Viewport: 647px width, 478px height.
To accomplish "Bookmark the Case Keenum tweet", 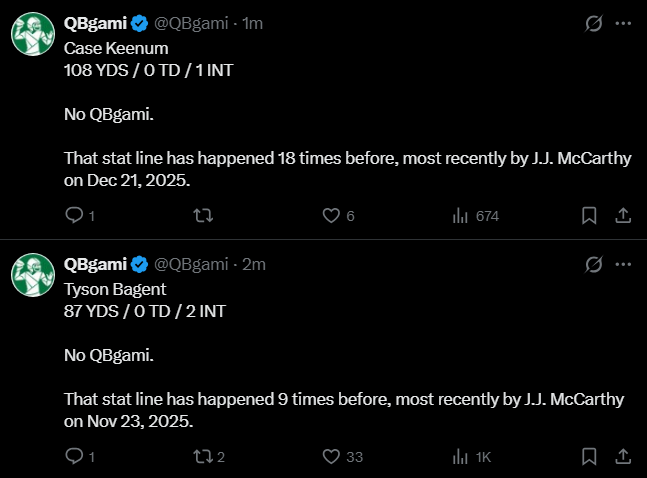I will click(x=589, y=215).
